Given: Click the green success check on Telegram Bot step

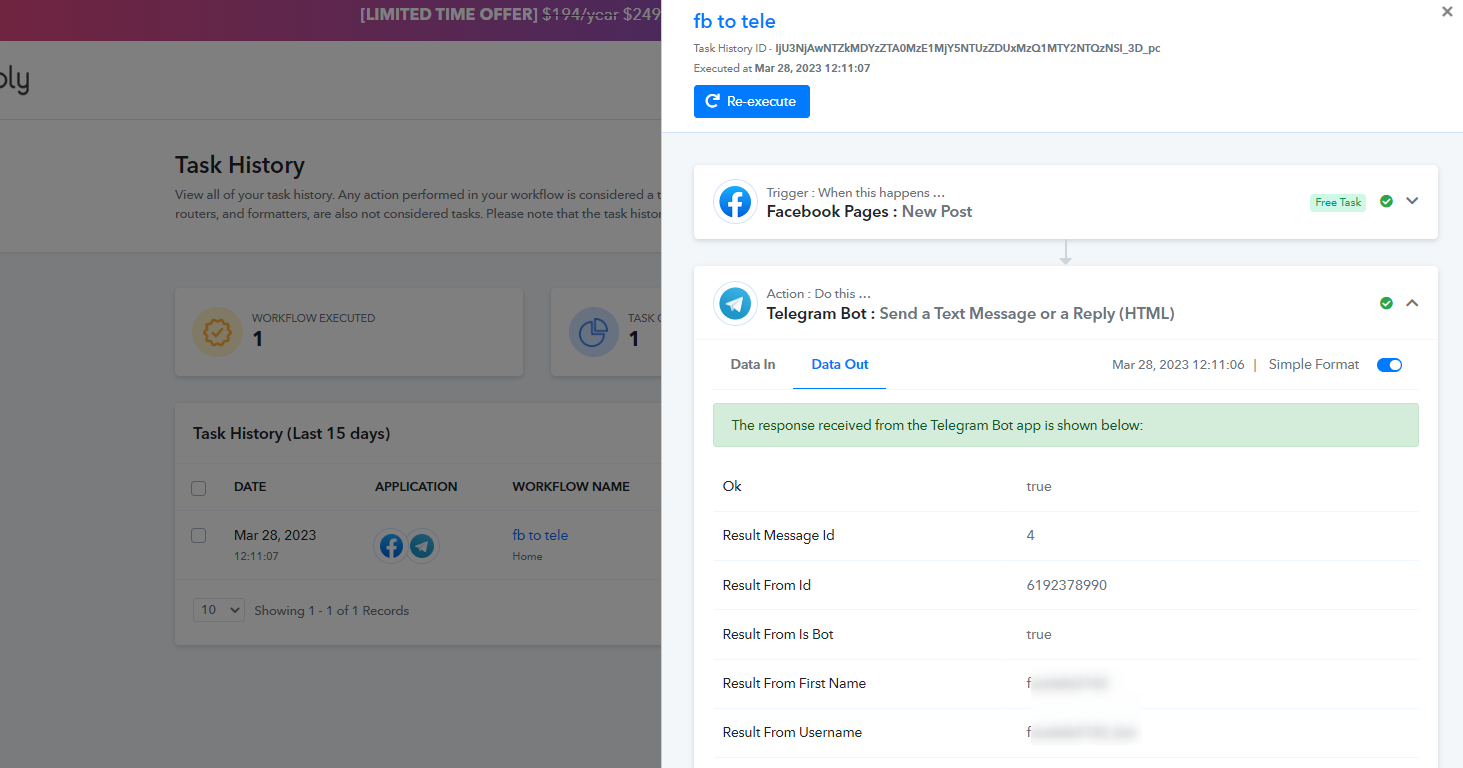Looking at the screenshot, I should click(1386, 303).
